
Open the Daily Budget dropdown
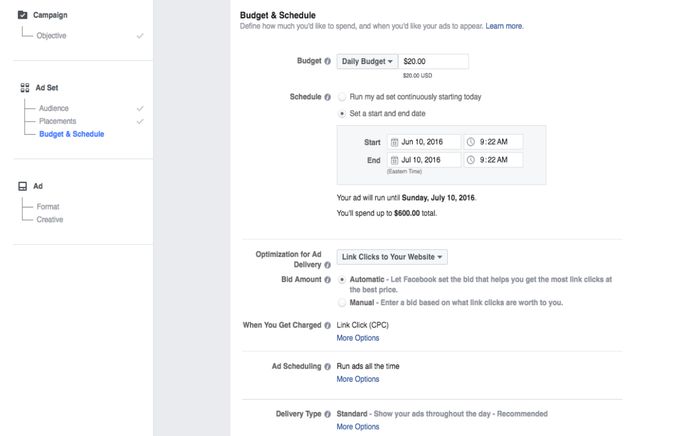click(x=366, y=62)
